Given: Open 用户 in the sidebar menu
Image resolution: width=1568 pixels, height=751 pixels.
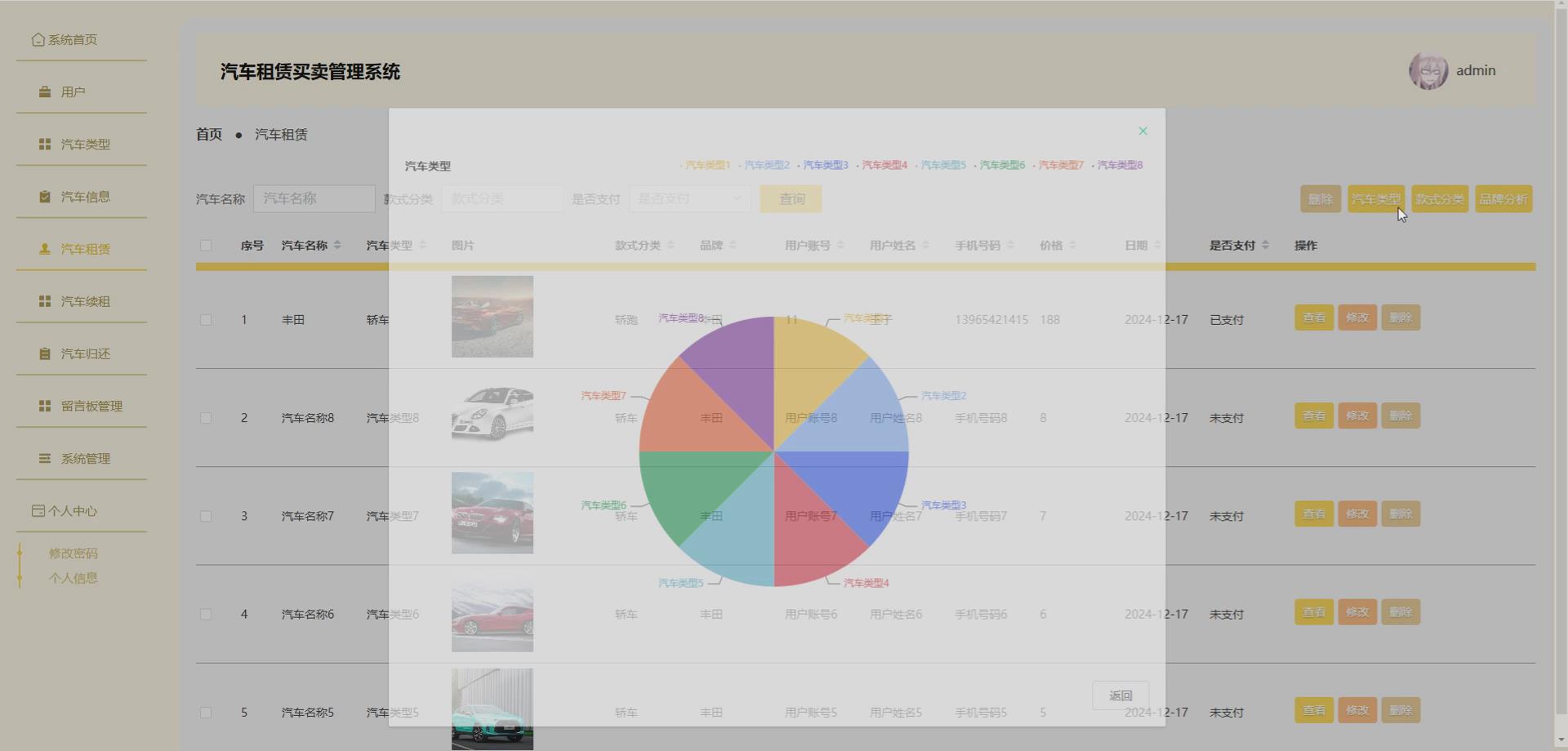Looking at the screenshot, I should [82, 92].
